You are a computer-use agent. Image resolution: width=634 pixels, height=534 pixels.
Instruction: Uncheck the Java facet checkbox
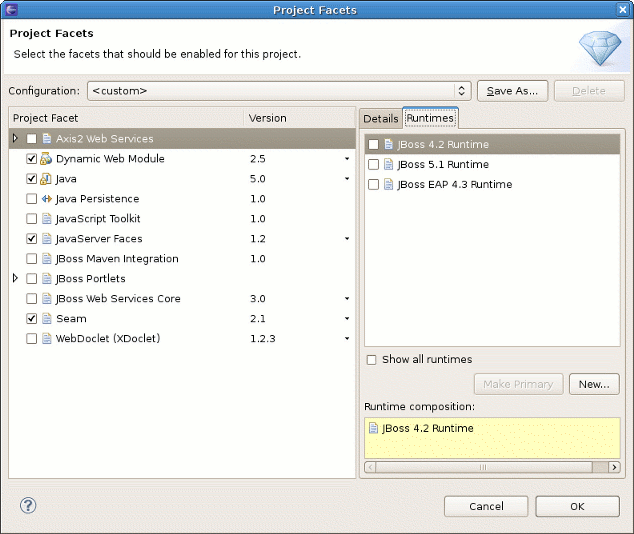32,179
